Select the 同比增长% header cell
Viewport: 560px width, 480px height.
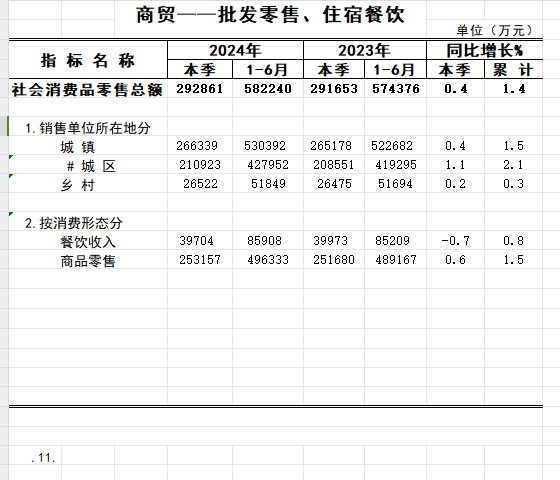485,50
